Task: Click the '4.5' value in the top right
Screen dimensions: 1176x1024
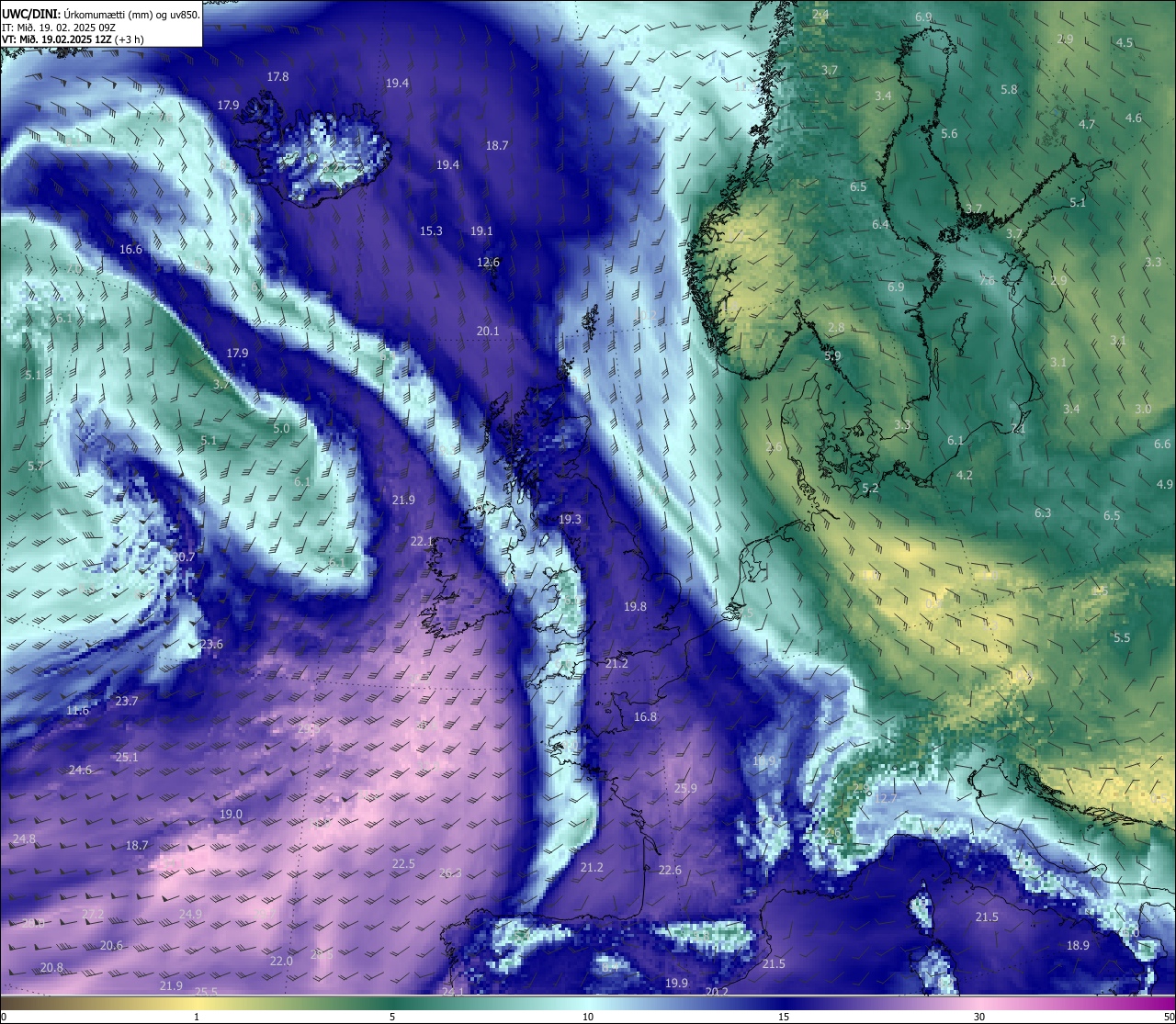Action: (x=1125, y=43)
